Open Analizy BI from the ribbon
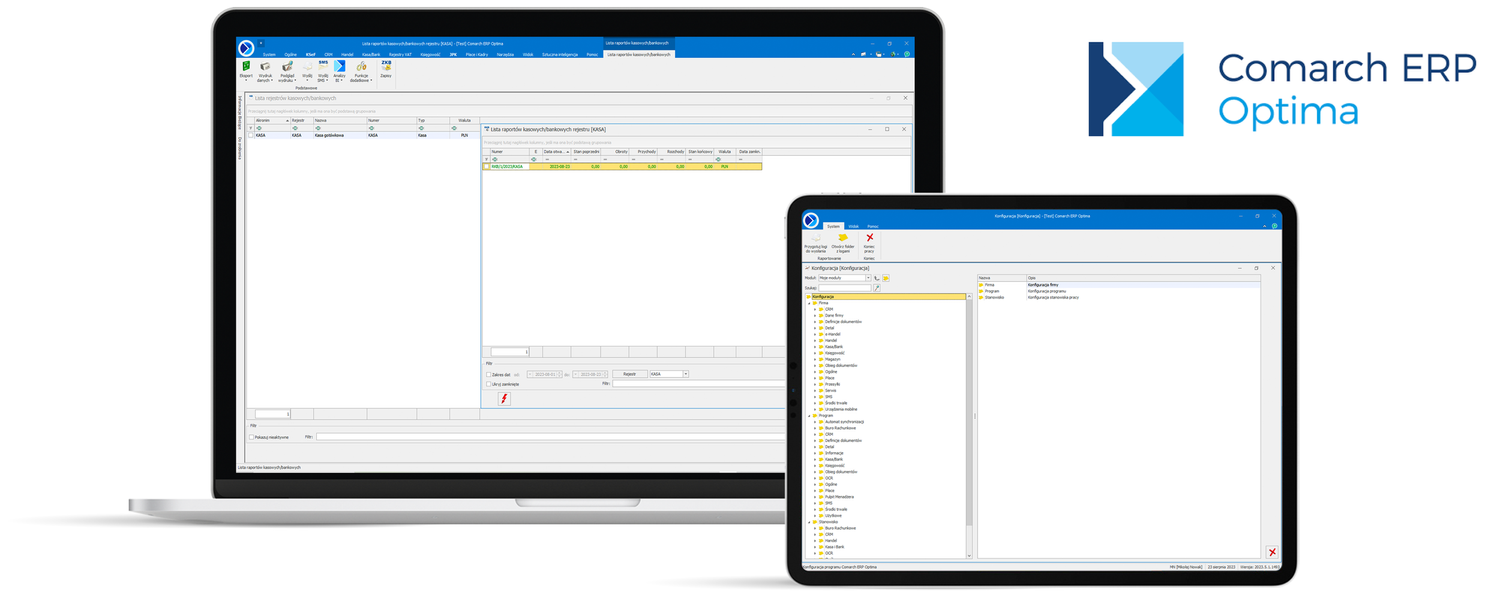 pyautogui.click(x=339, y=66)
